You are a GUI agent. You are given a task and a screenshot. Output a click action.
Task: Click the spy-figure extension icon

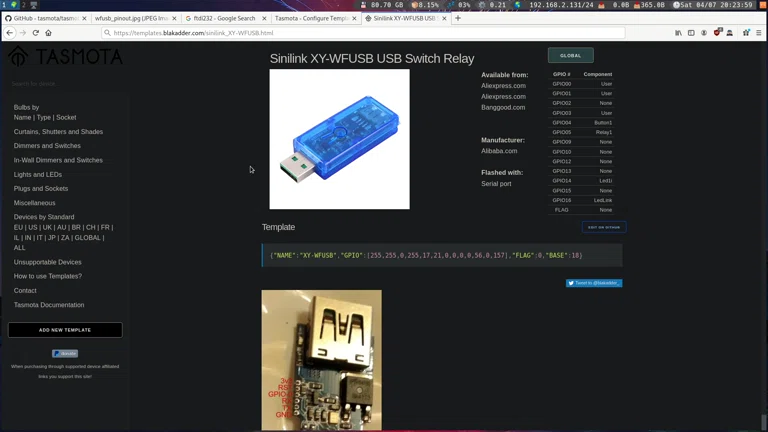click(729, 33)
